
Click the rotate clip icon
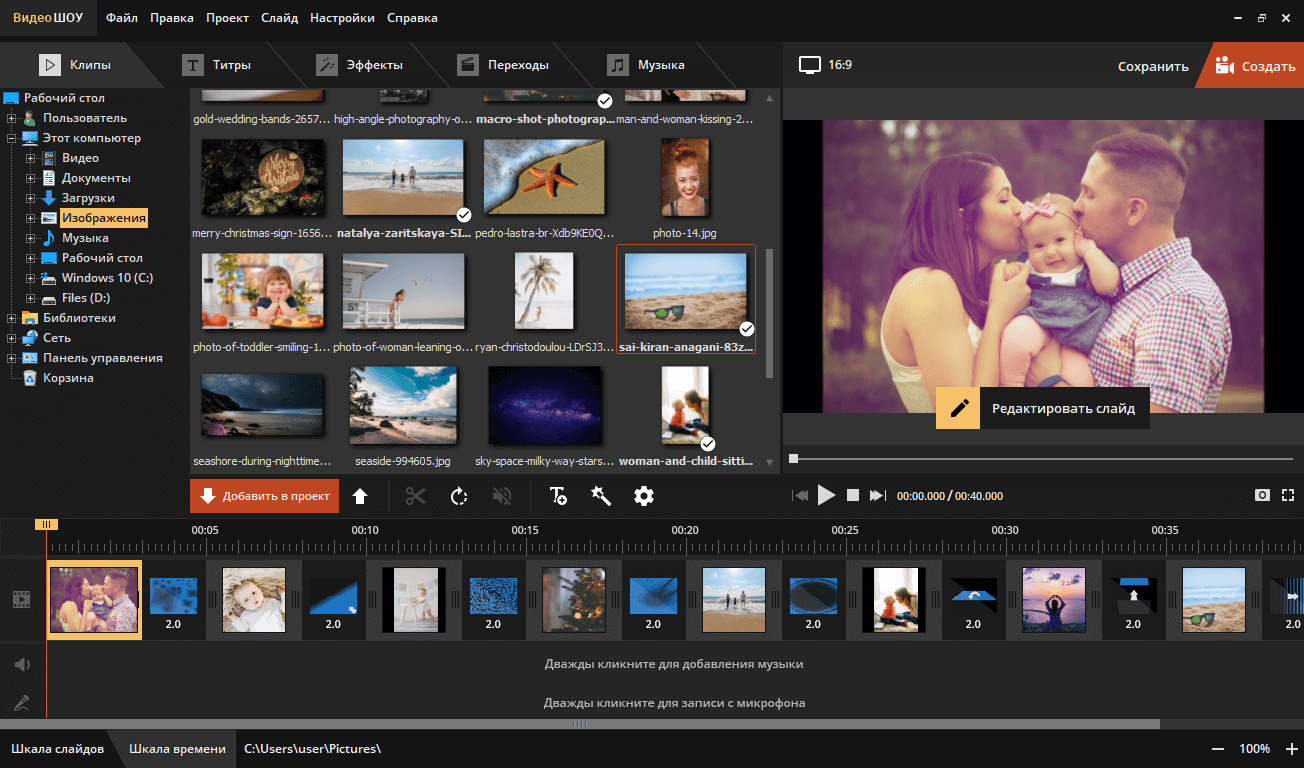click(x=459, y=496)
